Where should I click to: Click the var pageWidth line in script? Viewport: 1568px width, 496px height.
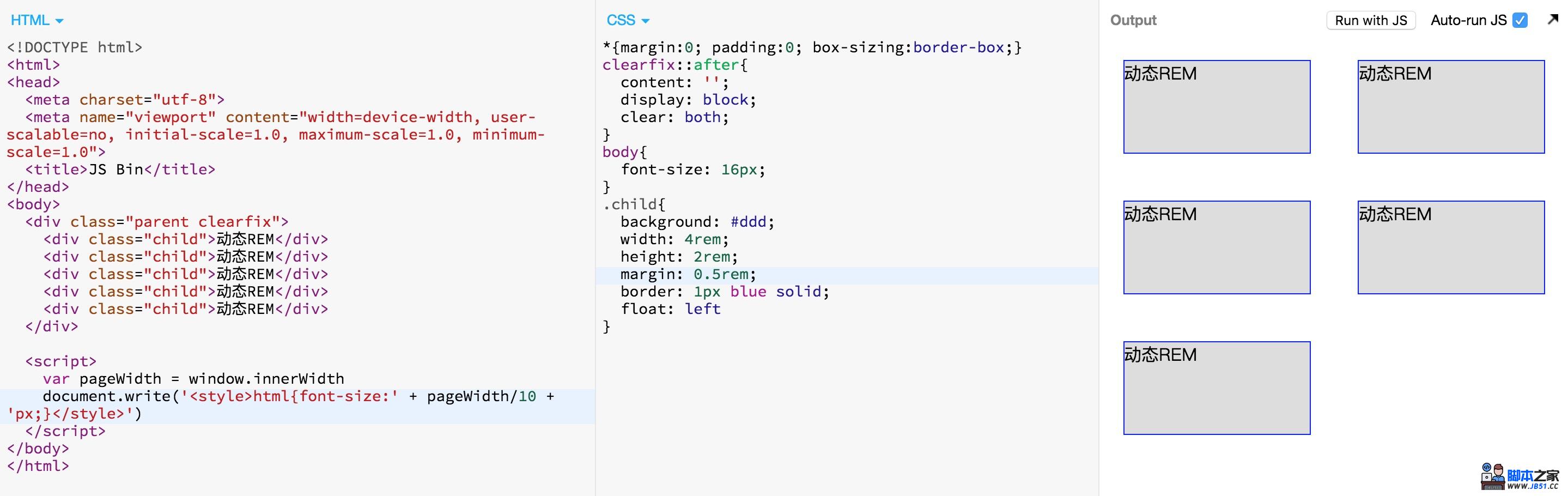click(193, 379)
